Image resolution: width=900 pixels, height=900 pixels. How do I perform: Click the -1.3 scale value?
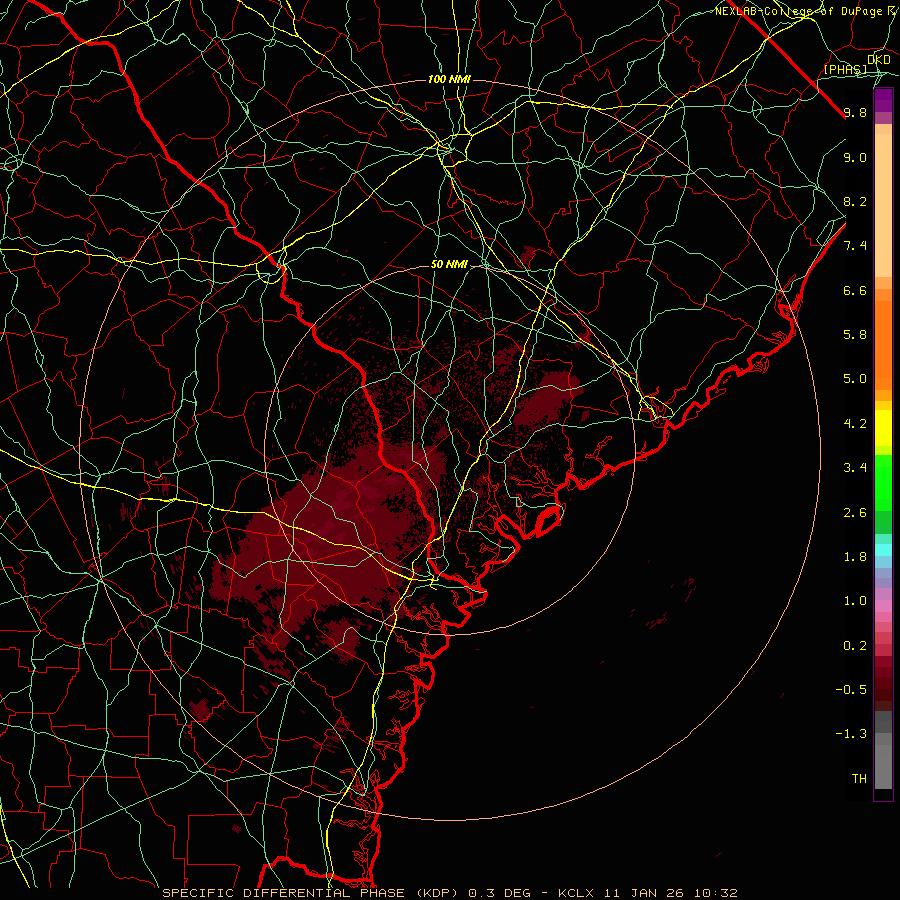click(851, 734)
